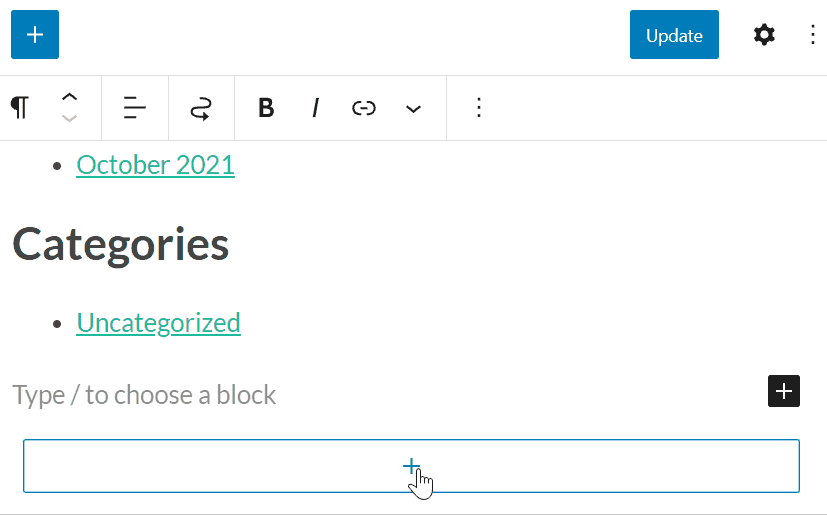
Task: Open the settings gear panel
Action: point(764,35)
